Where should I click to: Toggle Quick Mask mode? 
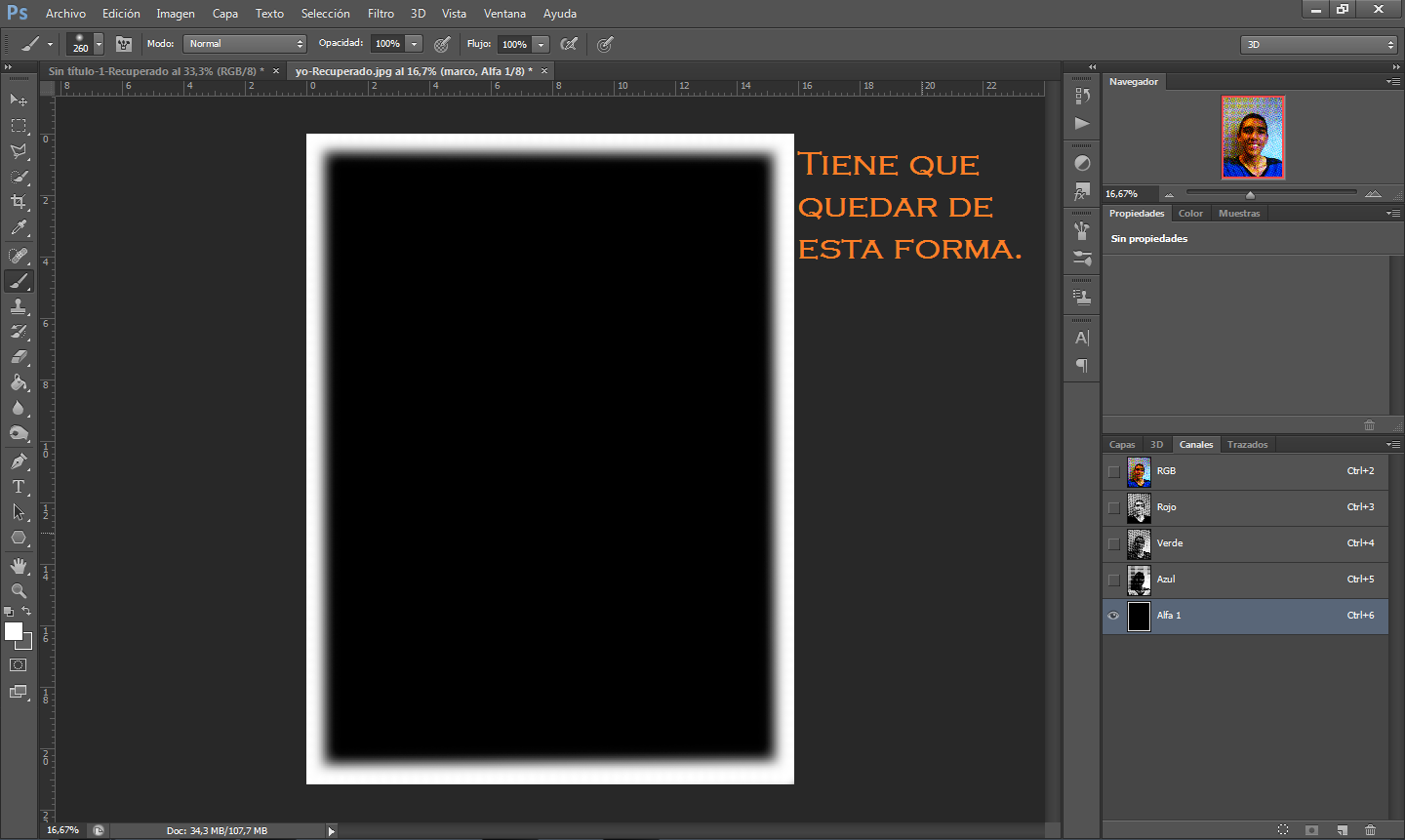19,665
